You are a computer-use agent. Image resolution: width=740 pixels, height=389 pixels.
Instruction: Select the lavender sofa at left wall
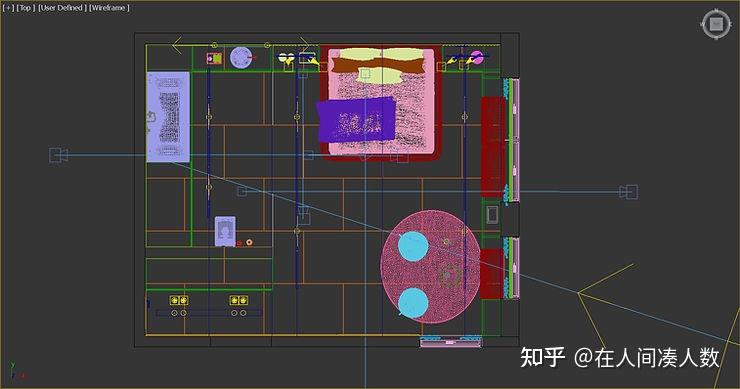point(168,117)
